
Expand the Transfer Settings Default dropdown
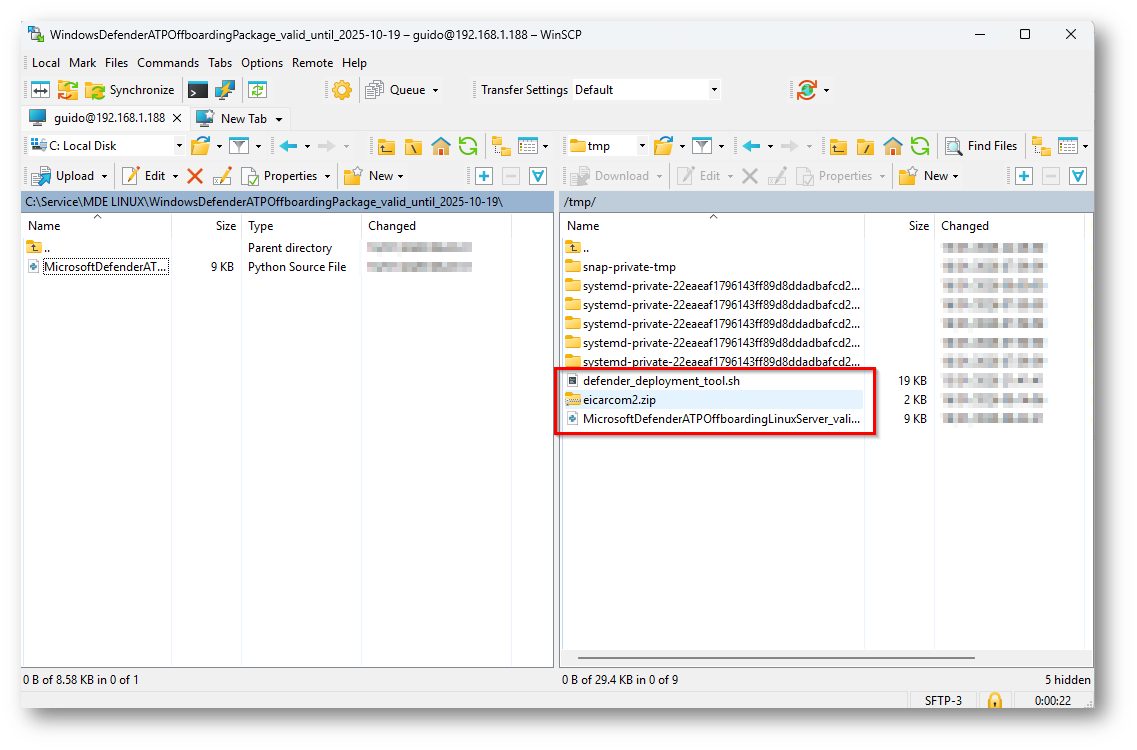[x=714, y=90]
